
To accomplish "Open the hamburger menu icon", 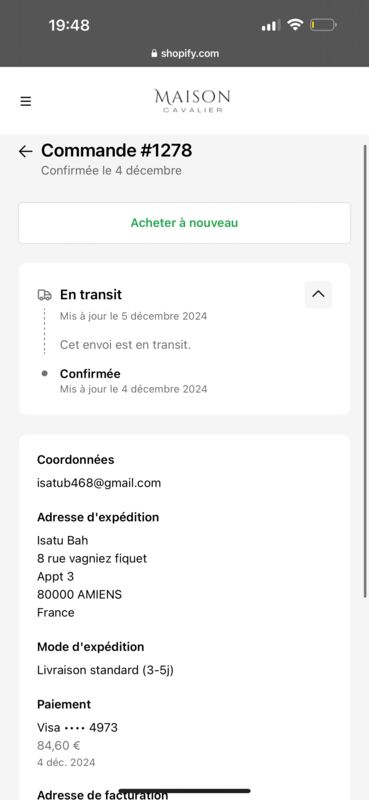I will tap(26, 102).
